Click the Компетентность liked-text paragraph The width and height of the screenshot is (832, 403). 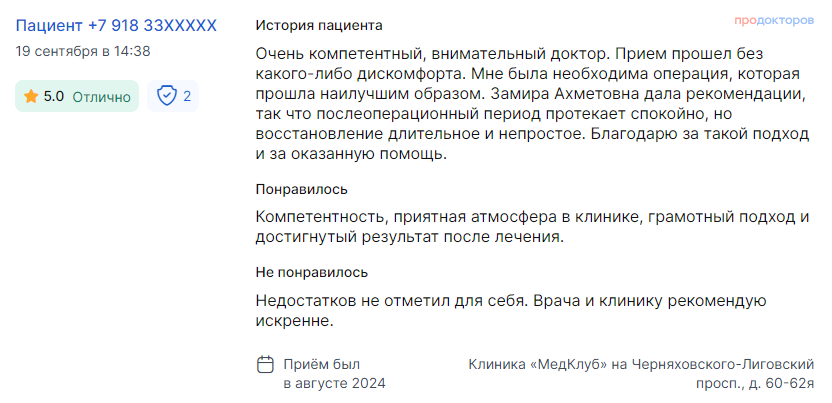(532, 227)
